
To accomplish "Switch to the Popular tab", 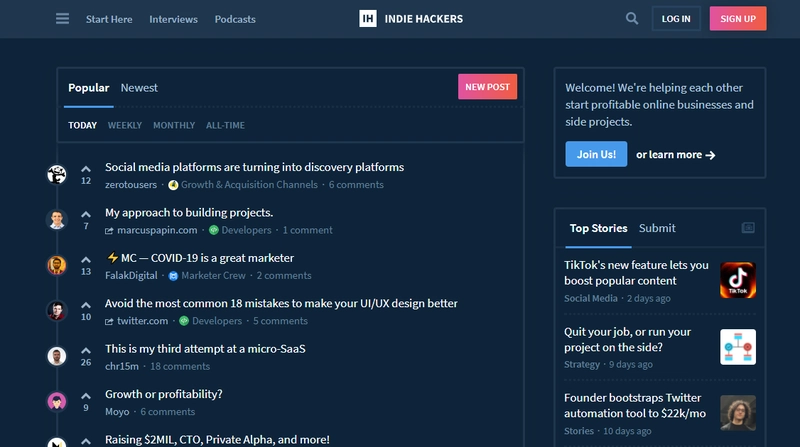I will click(x=89, y=88).
